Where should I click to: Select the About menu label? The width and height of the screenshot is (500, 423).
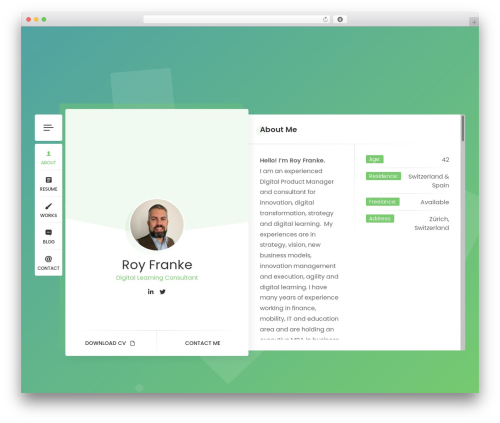49,163
